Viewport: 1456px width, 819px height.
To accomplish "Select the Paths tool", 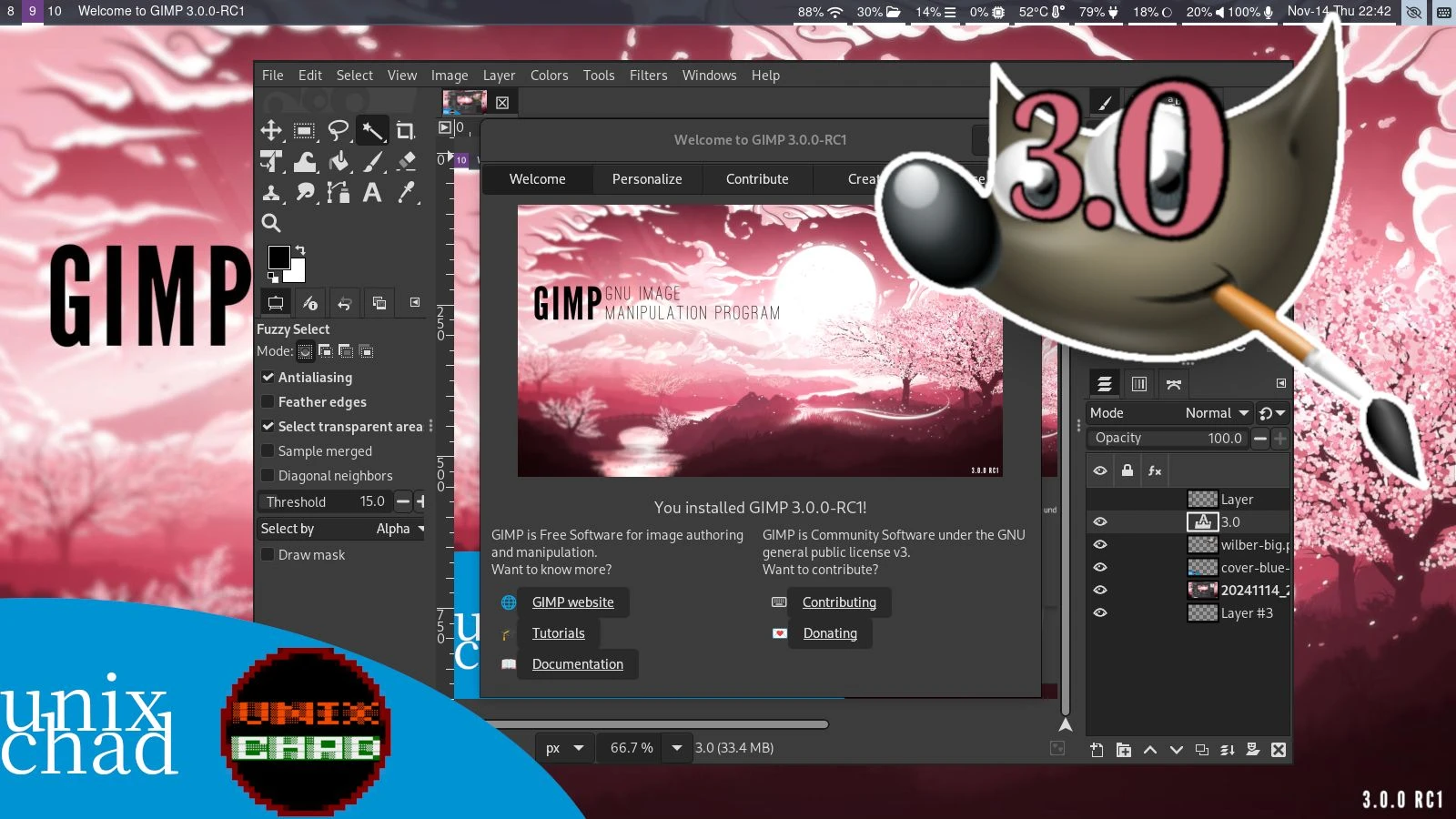I will pos(339,192).
